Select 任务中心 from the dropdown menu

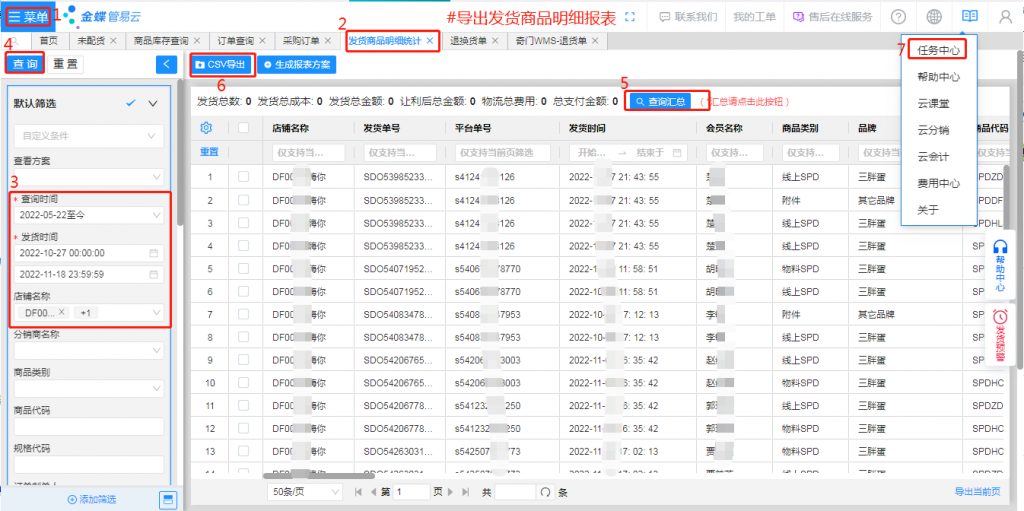click(939, 50)
